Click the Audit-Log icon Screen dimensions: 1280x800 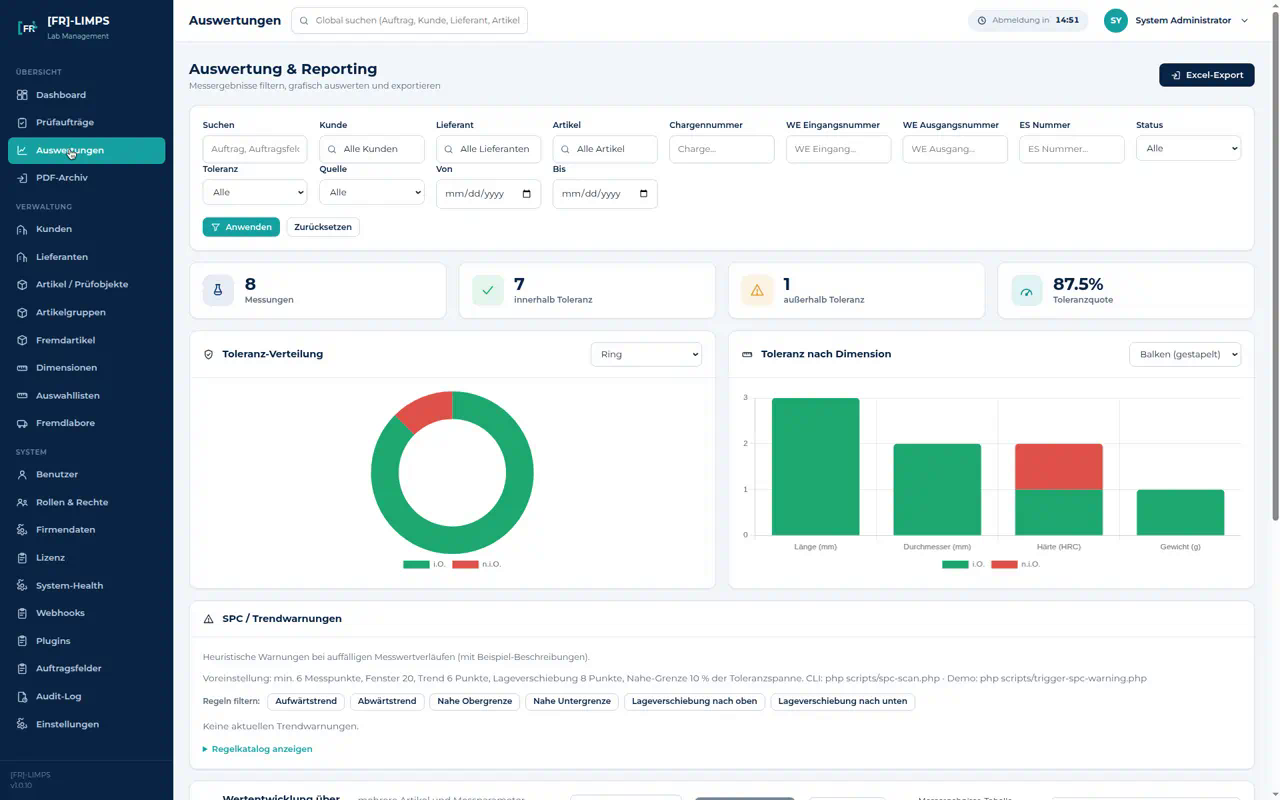[22, 696]
